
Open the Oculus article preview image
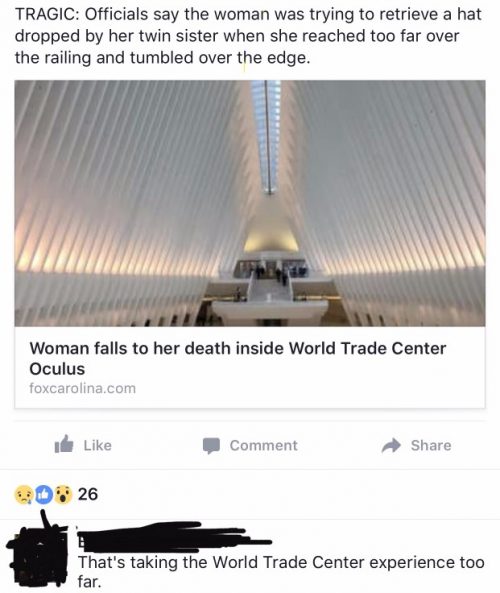pos(250,203)
